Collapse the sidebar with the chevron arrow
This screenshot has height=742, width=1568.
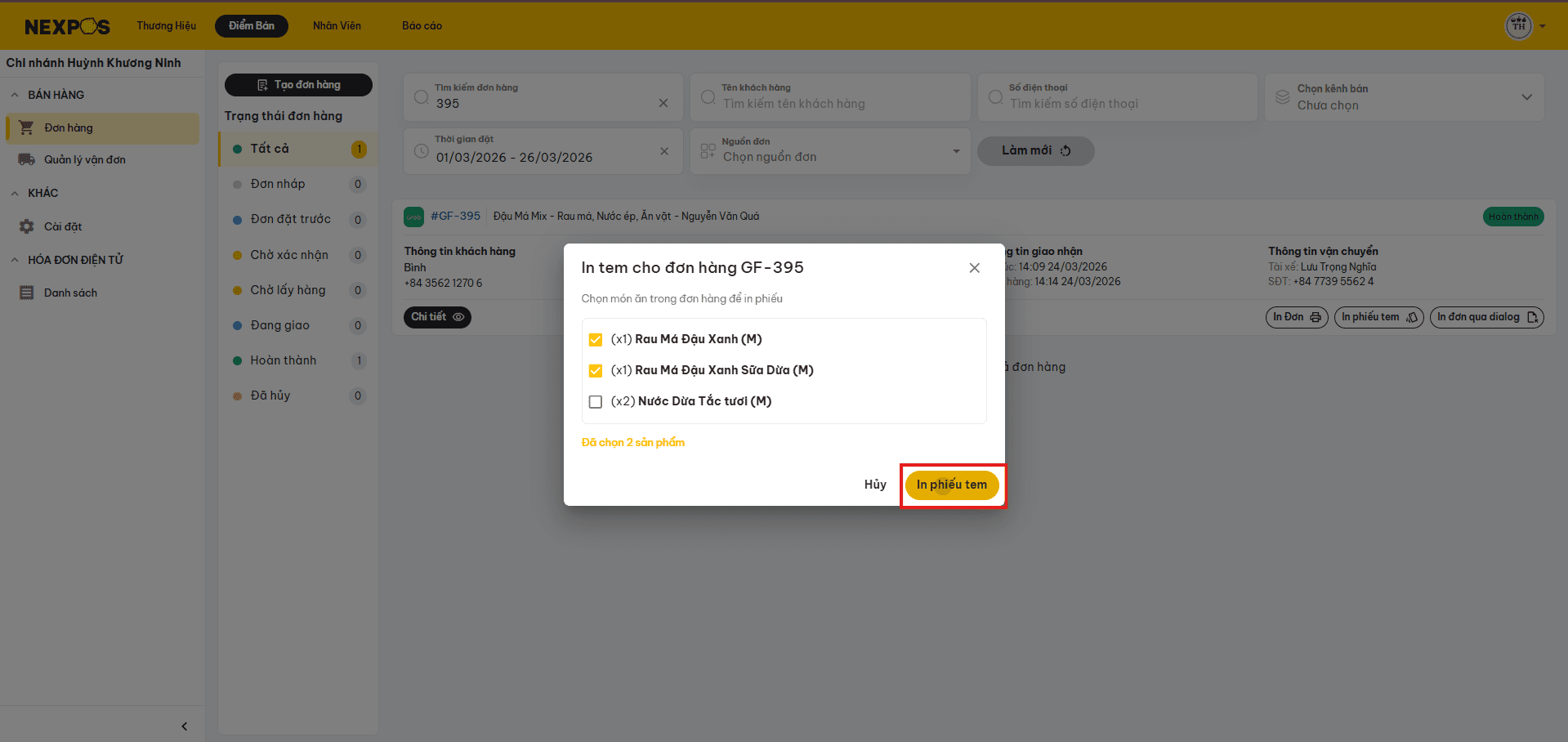[x=184, y=726]
